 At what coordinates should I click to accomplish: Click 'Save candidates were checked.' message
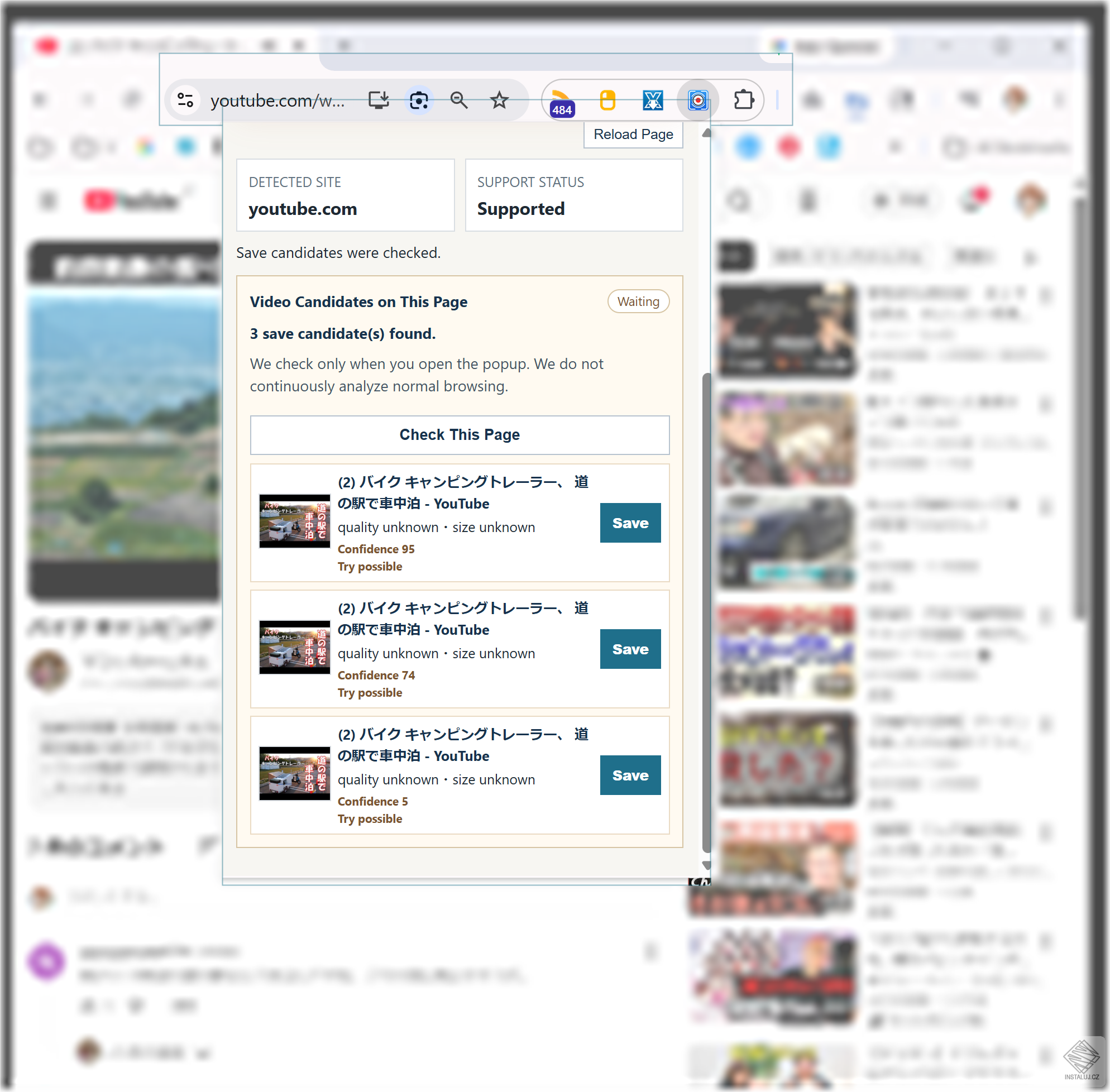[x=338, y=253]
